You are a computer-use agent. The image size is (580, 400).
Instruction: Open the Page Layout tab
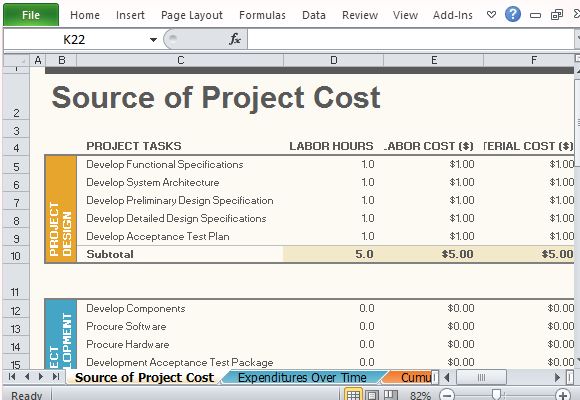tap(192, 15)
